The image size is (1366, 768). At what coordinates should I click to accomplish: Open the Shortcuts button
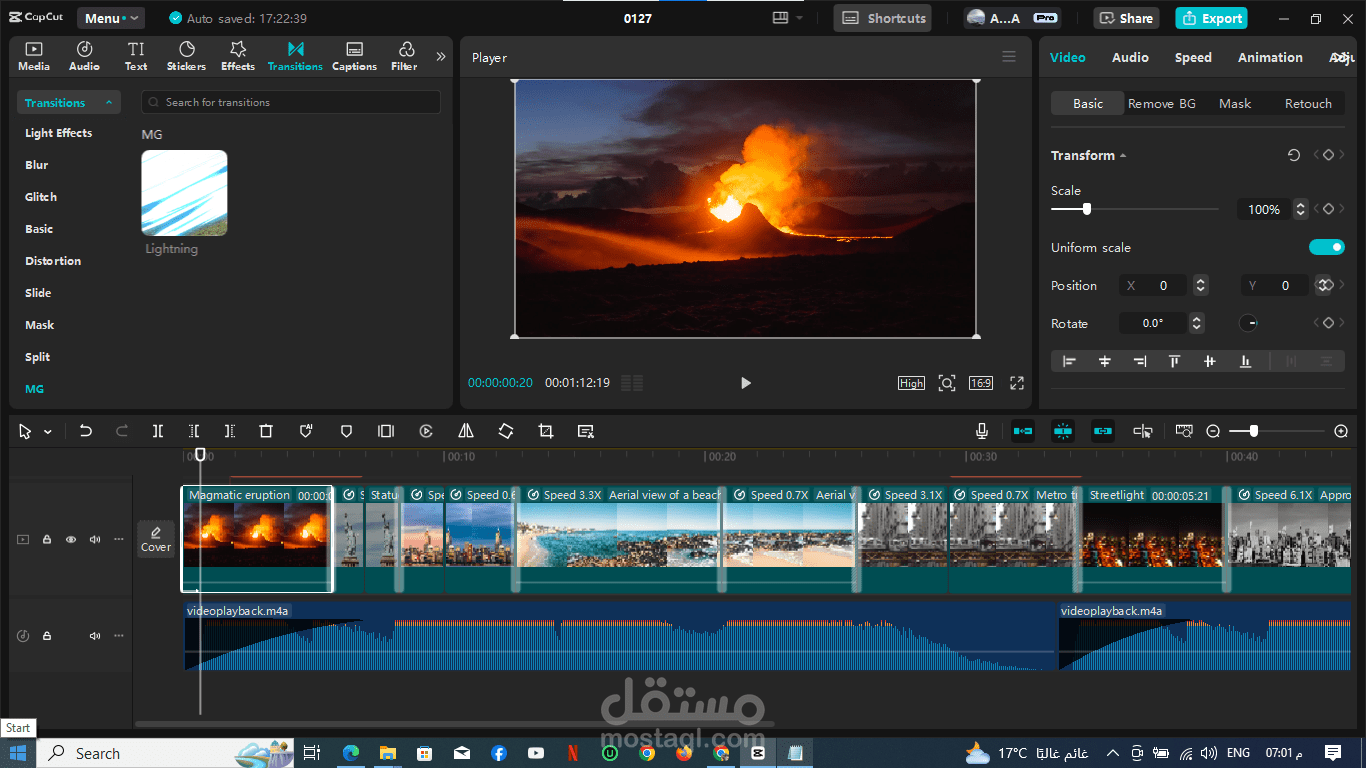882,18
